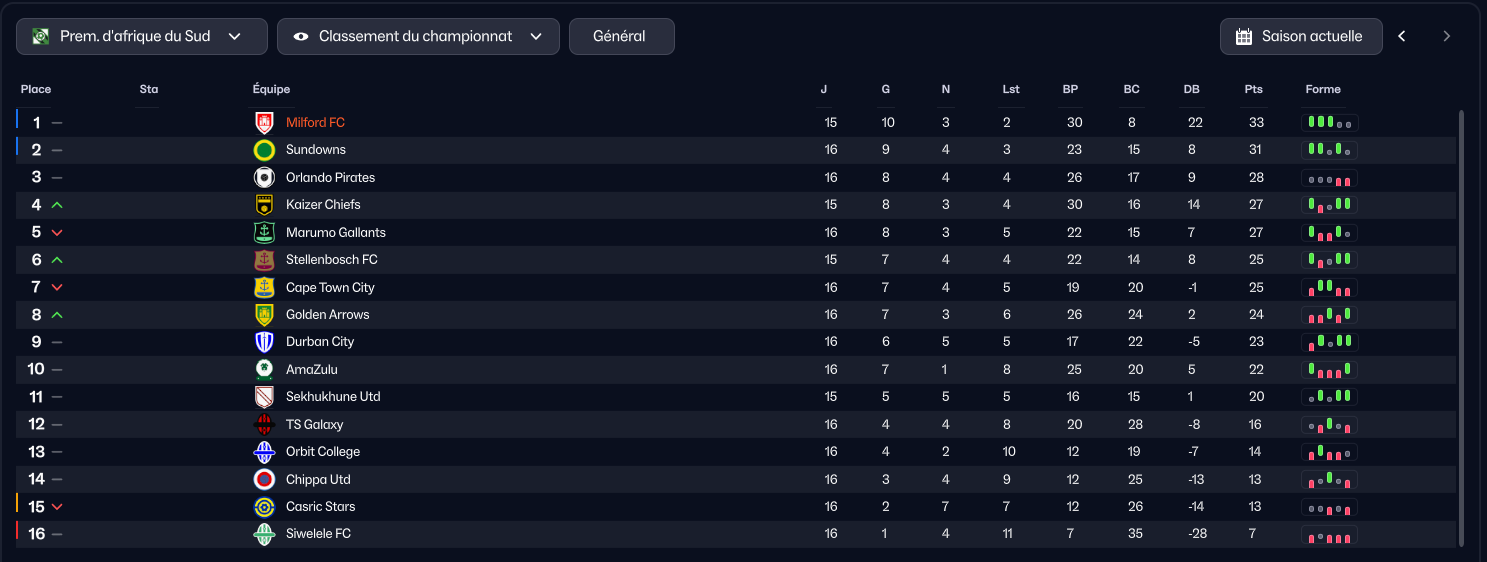Image resolution: width=1487 pixels, height=562 pixels.
Task: Click the Général button
Action: tap(622, 36)
